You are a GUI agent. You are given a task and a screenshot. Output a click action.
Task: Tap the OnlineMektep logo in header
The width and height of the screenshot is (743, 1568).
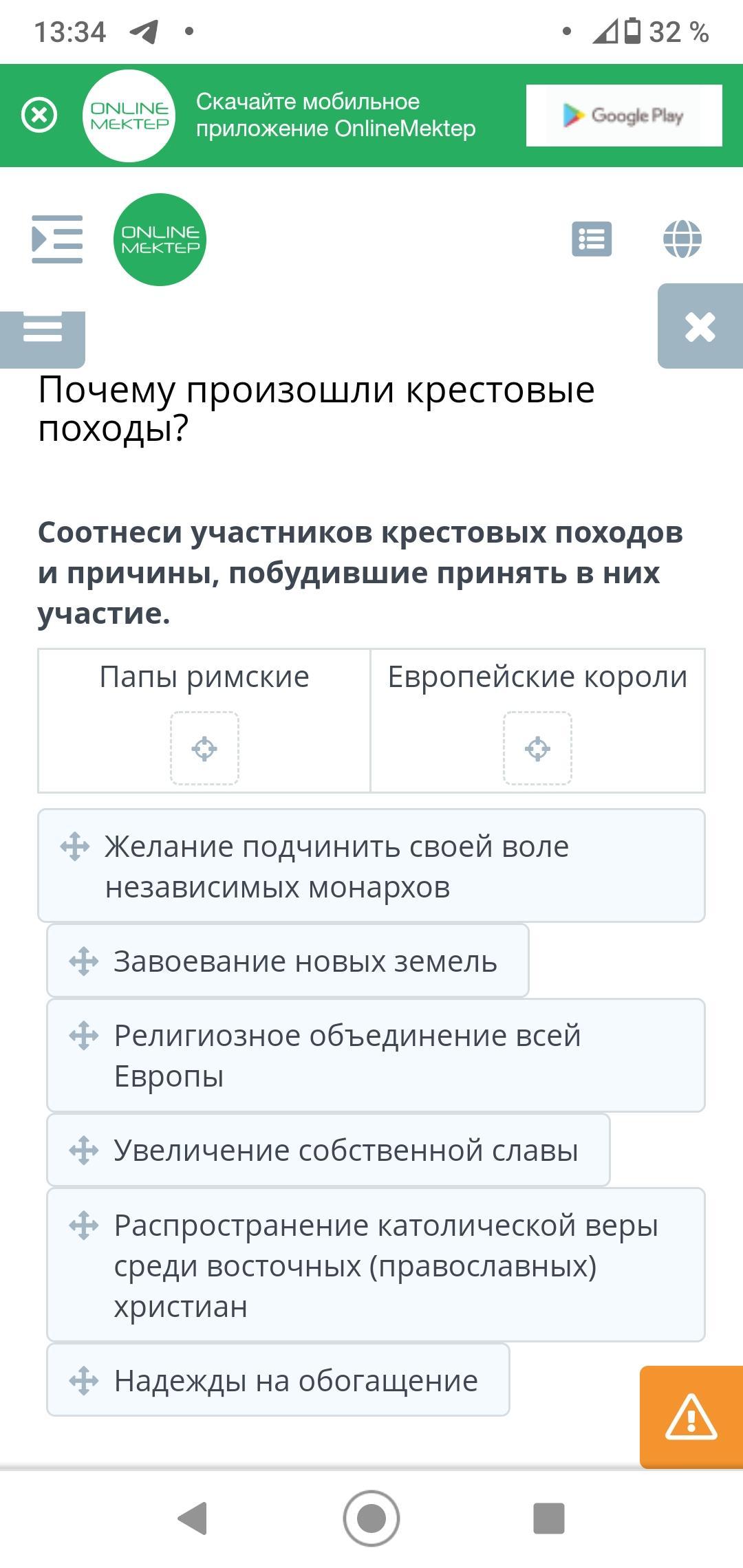pos(160,239)
